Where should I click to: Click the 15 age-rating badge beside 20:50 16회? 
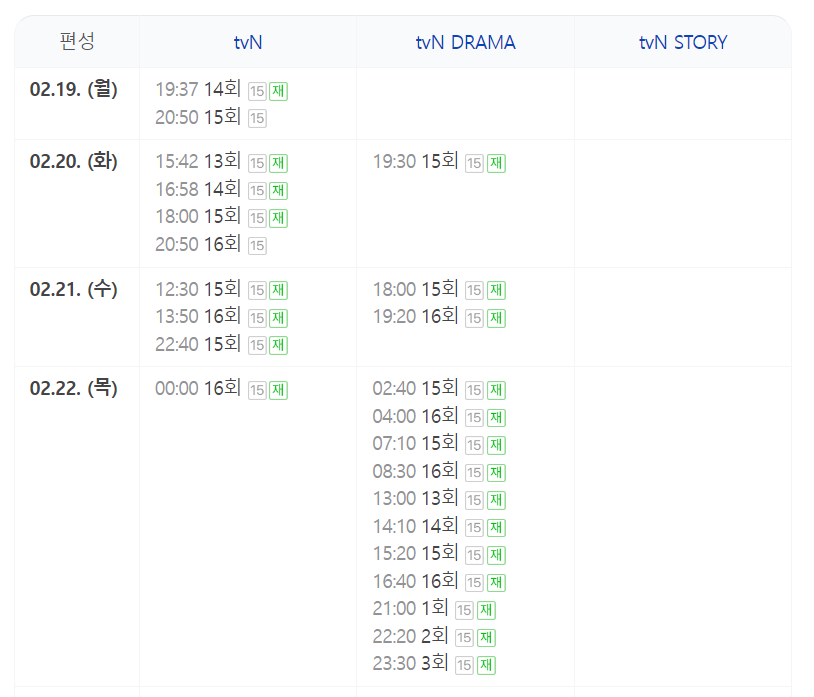(257, 245)
